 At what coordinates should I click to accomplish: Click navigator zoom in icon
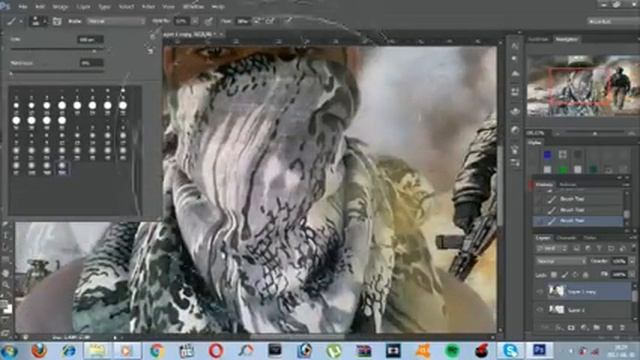pyautogui.click(x=631, y=133)
